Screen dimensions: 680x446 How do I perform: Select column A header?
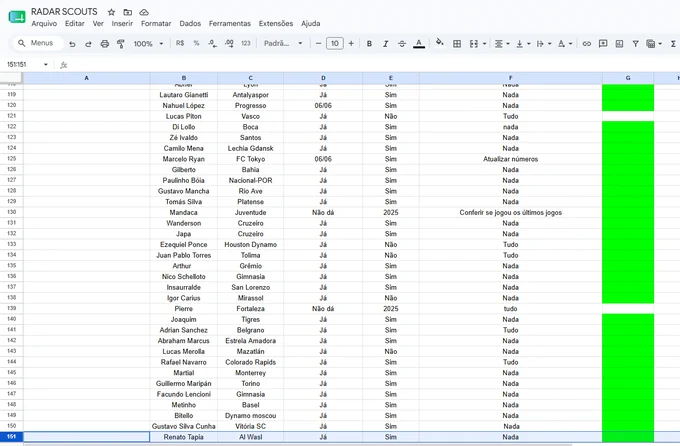tap(86, 78)
